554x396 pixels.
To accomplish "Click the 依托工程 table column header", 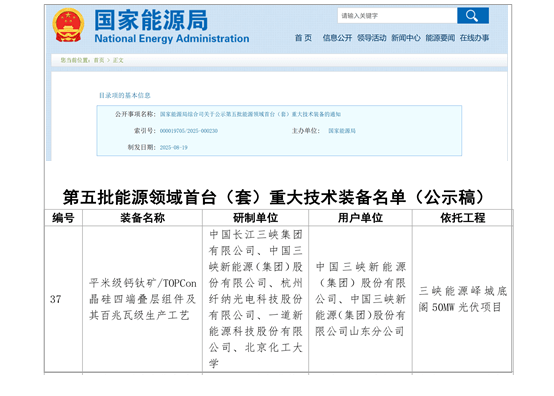I will click(462, 218).
